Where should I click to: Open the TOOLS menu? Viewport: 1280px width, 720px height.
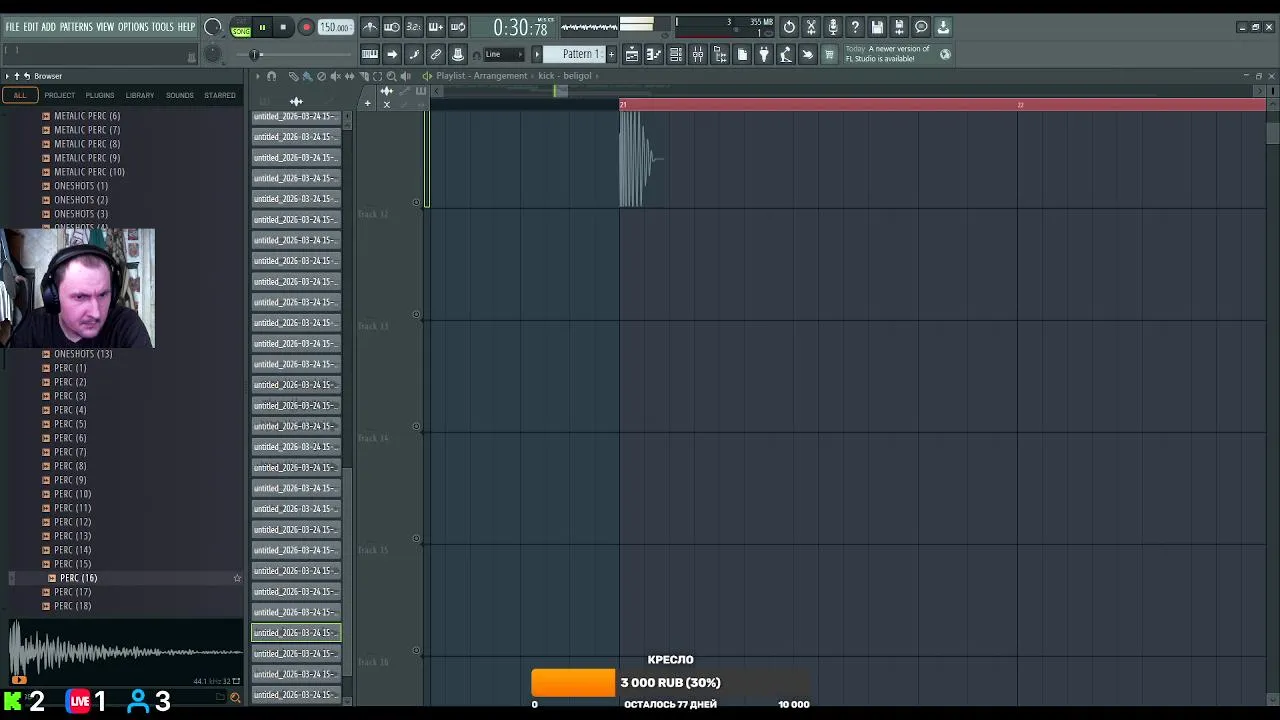point(163,27)
